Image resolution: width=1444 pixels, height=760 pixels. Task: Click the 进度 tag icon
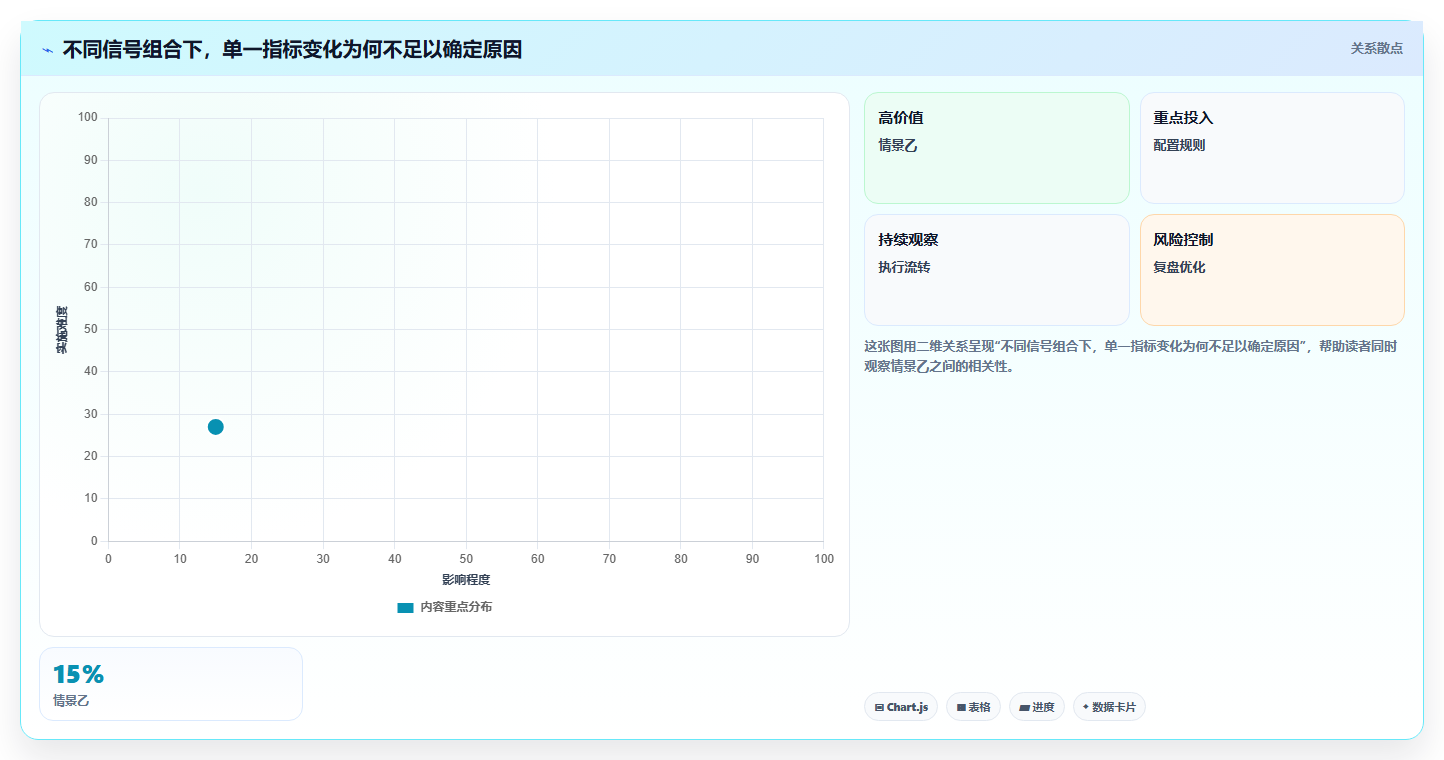(x=1024, y=707)
